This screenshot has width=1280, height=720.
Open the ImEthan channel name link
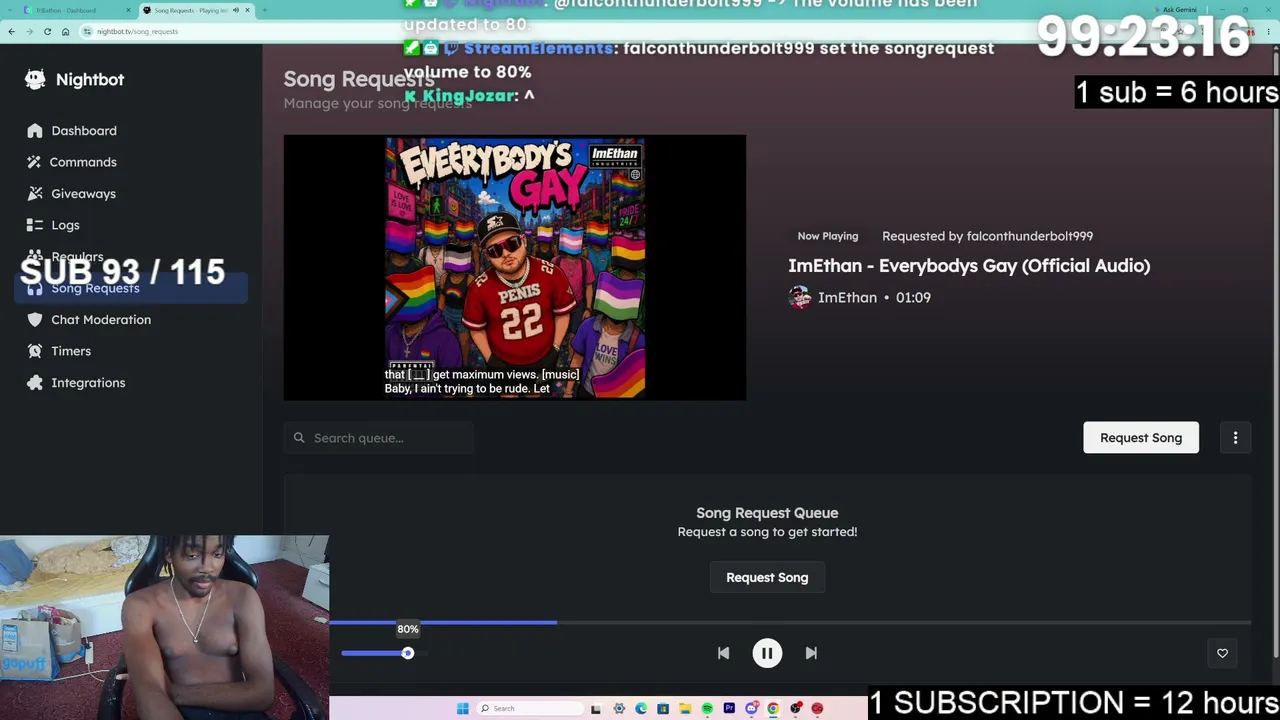pyautogui.click(x=847, y=298)
